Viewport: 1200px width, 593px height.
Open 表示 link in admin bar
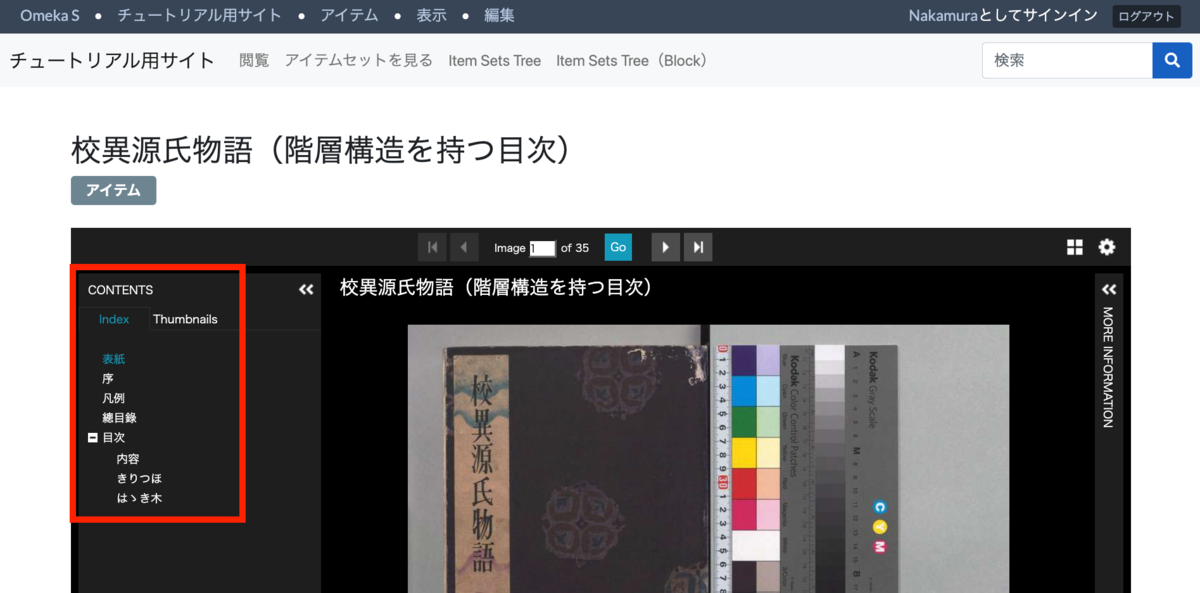(x=432, y=16)
